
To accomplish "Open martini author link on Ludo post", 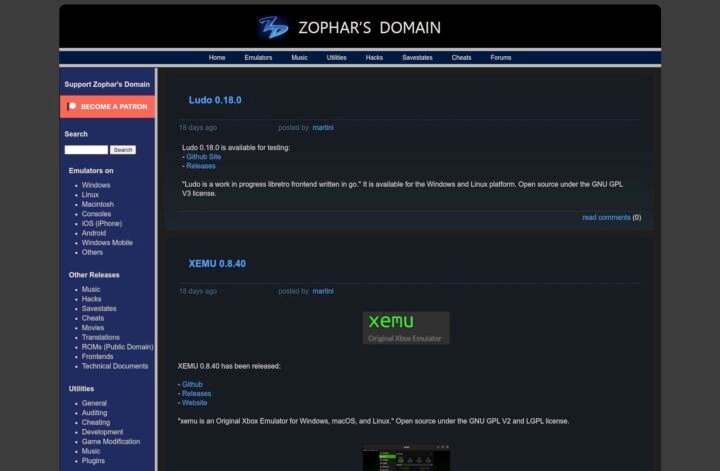I will [323, 128].
